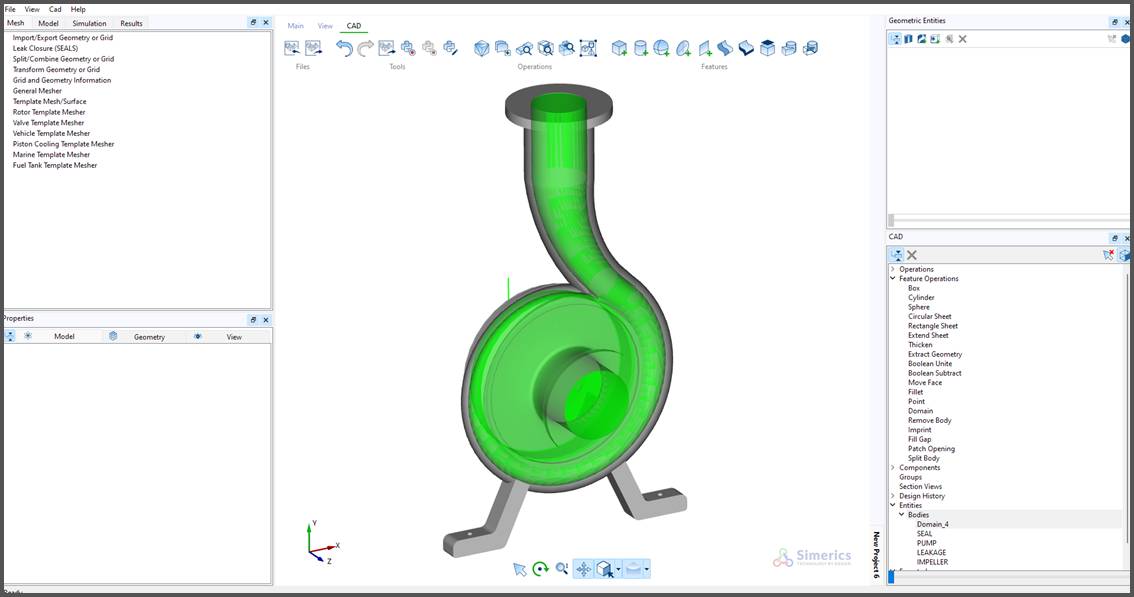Image resolution: width=1134 pixels, height=597 pixels.
Task: Click the Thicken feature icon
Action: [x=746, y=48]
